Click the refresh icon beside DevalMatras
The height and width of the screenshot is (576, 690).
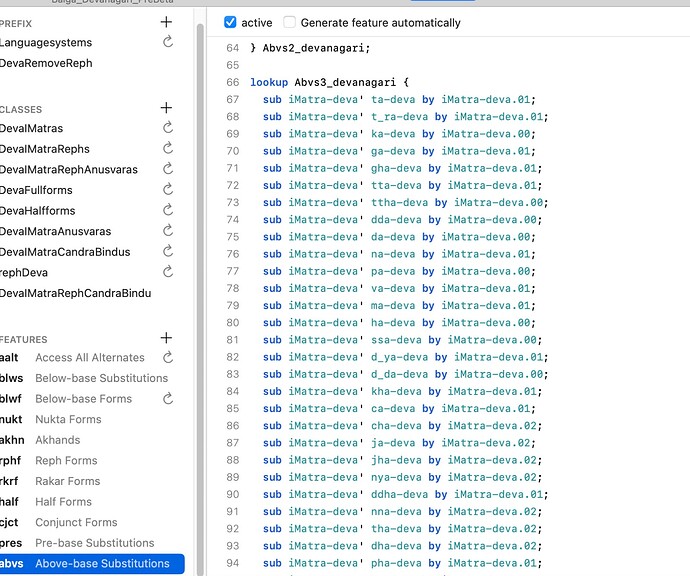[x=168, y=129]
